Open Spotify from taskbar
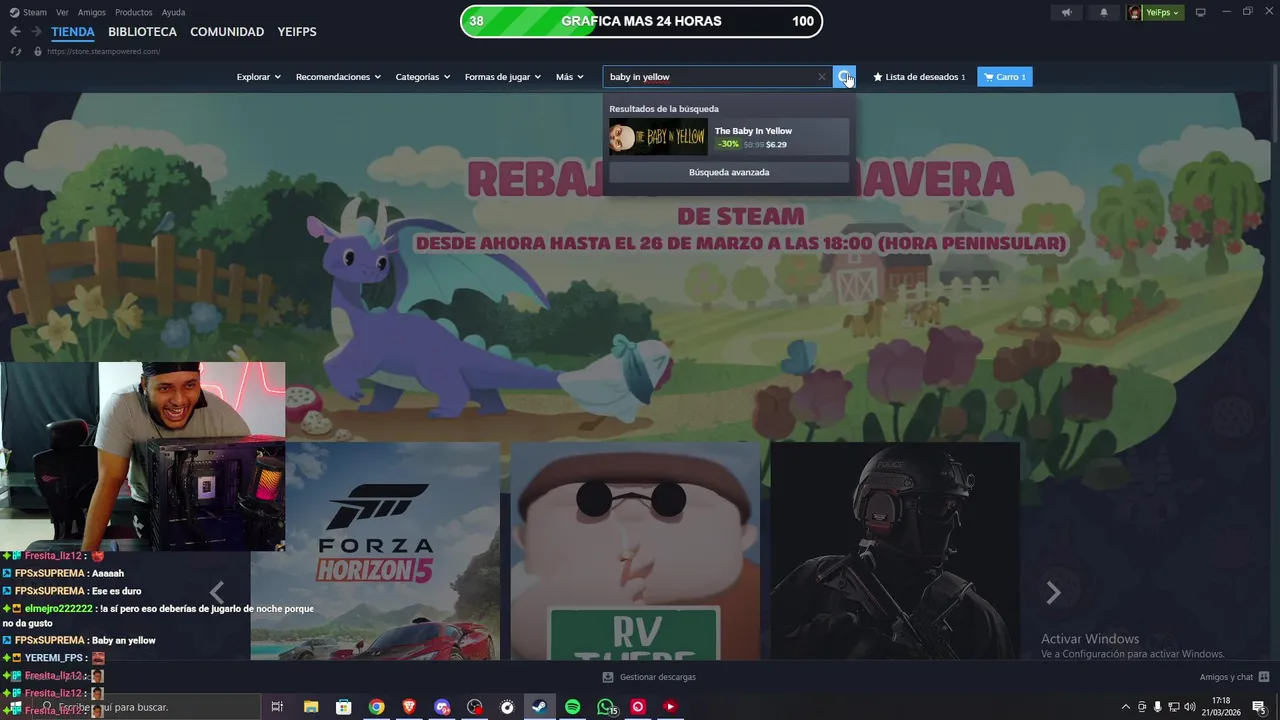This screenshot has width=1280, height=720. click(x=573, y=707)
